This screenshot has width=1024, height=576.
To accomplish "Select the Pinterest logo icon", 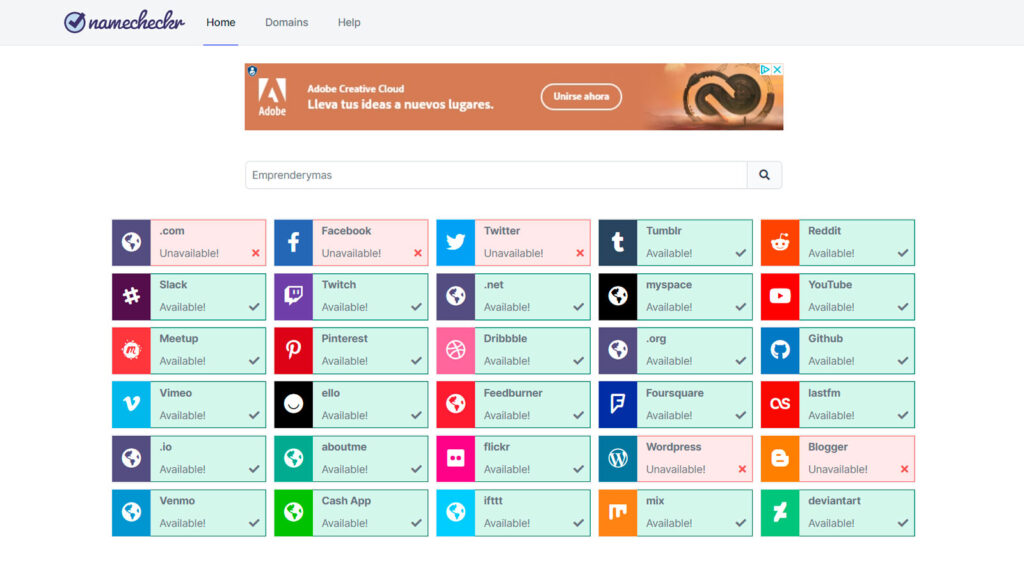I will click(x=293, y=351).
